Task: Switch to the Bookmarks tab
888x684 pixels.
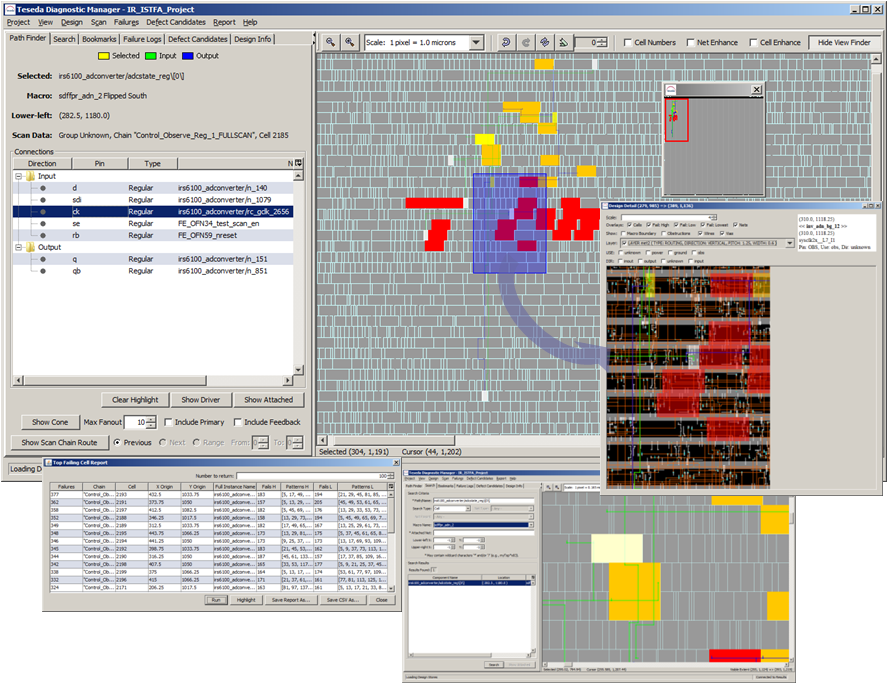Action: pos(102,39)
